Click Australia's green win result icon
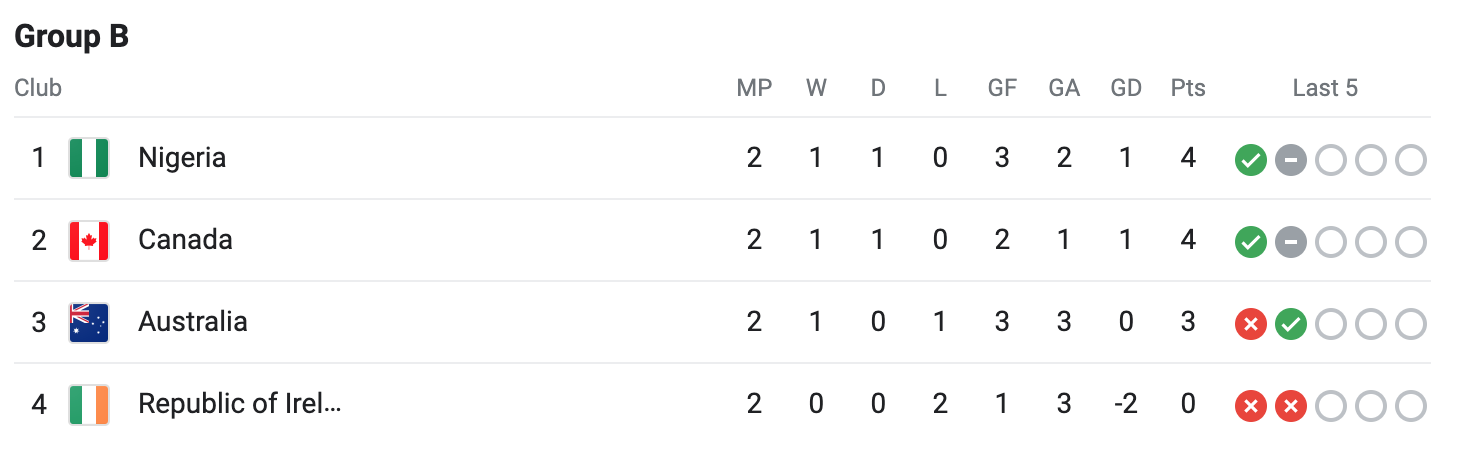Viewport: 1464px width, 460px height. (x=1291, y=324)
